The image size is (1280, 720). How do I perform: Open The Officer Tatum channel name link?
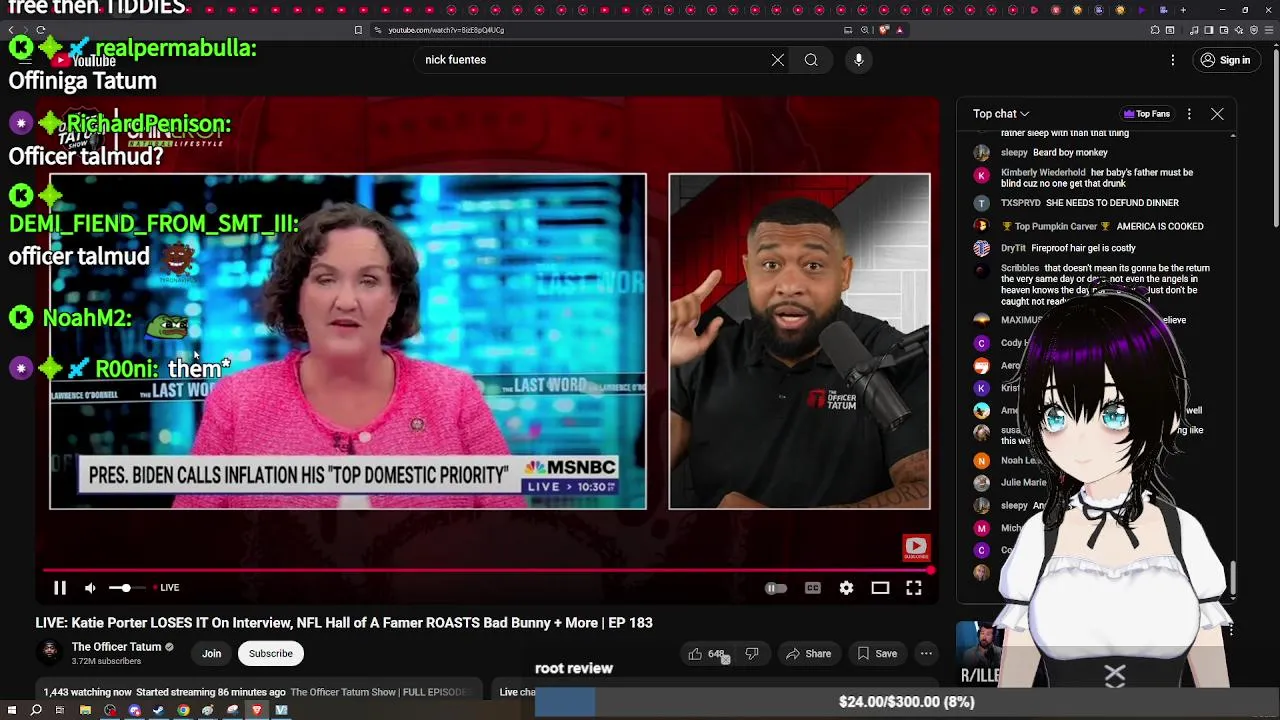[x=116, y=647]
